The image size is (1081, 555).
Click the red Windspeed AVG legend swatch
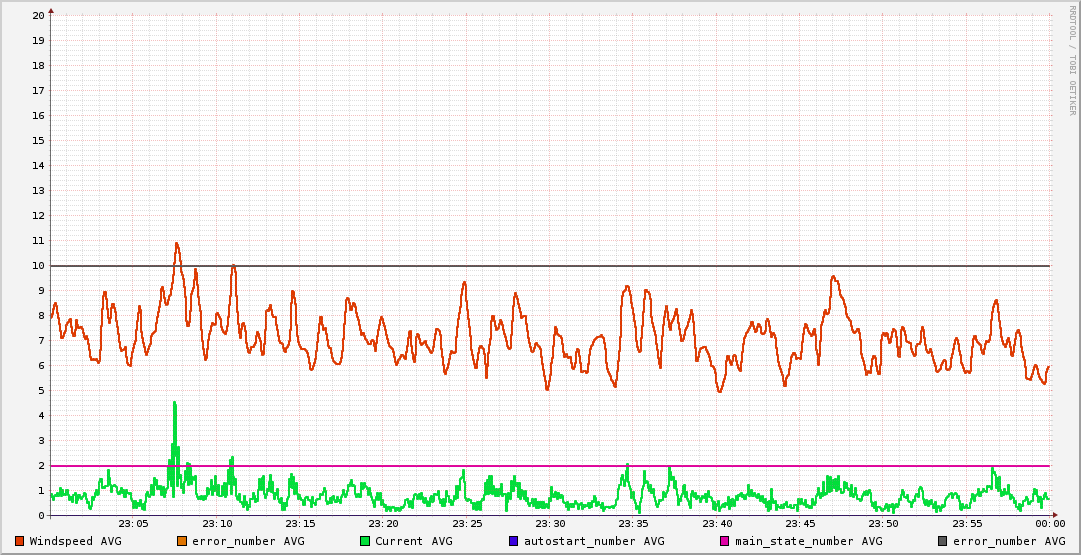click(20, 541)
